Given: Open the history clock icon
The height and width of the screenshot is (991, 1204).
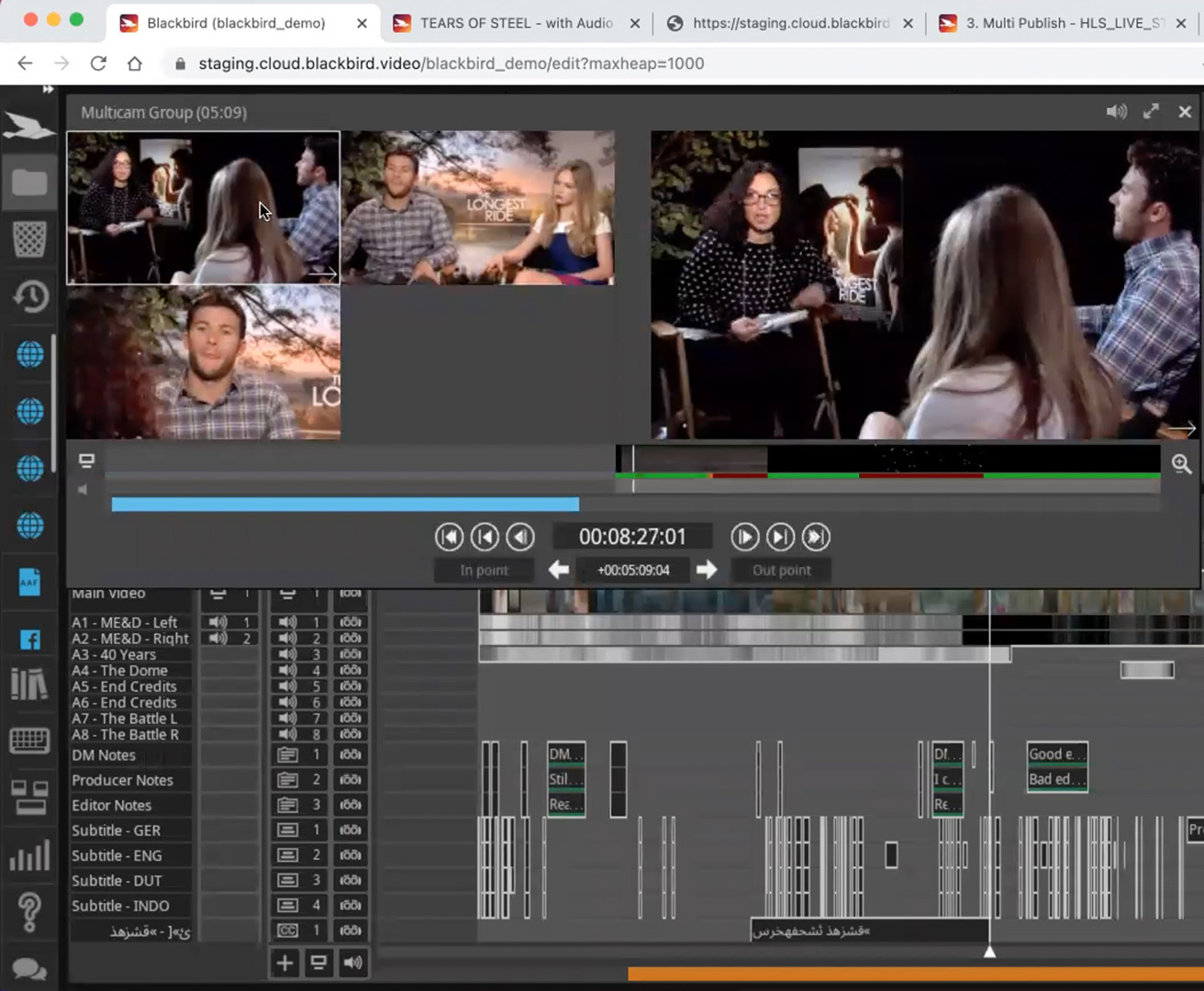Looking at the screenshot, I should [x=29, y=296].
